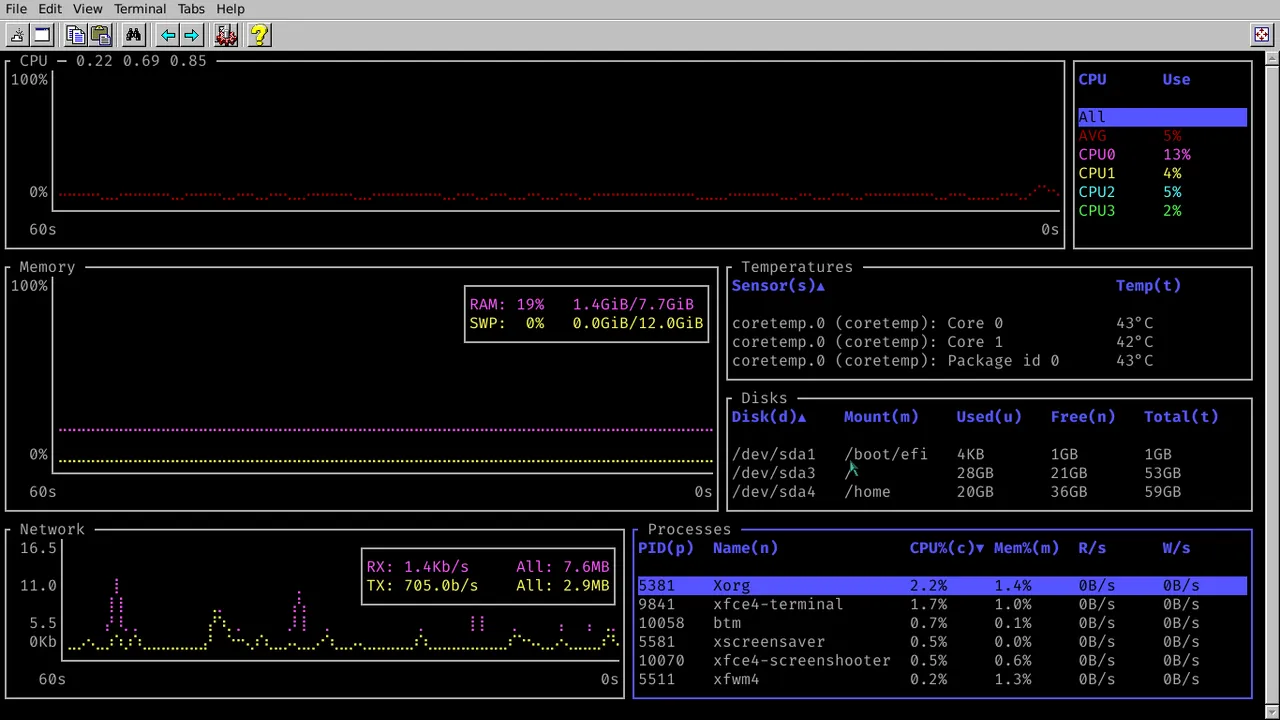Viewport: 1280px width, 720px height.
Task: Go to next tab with right arrow icon
Action: click(191, 35)
